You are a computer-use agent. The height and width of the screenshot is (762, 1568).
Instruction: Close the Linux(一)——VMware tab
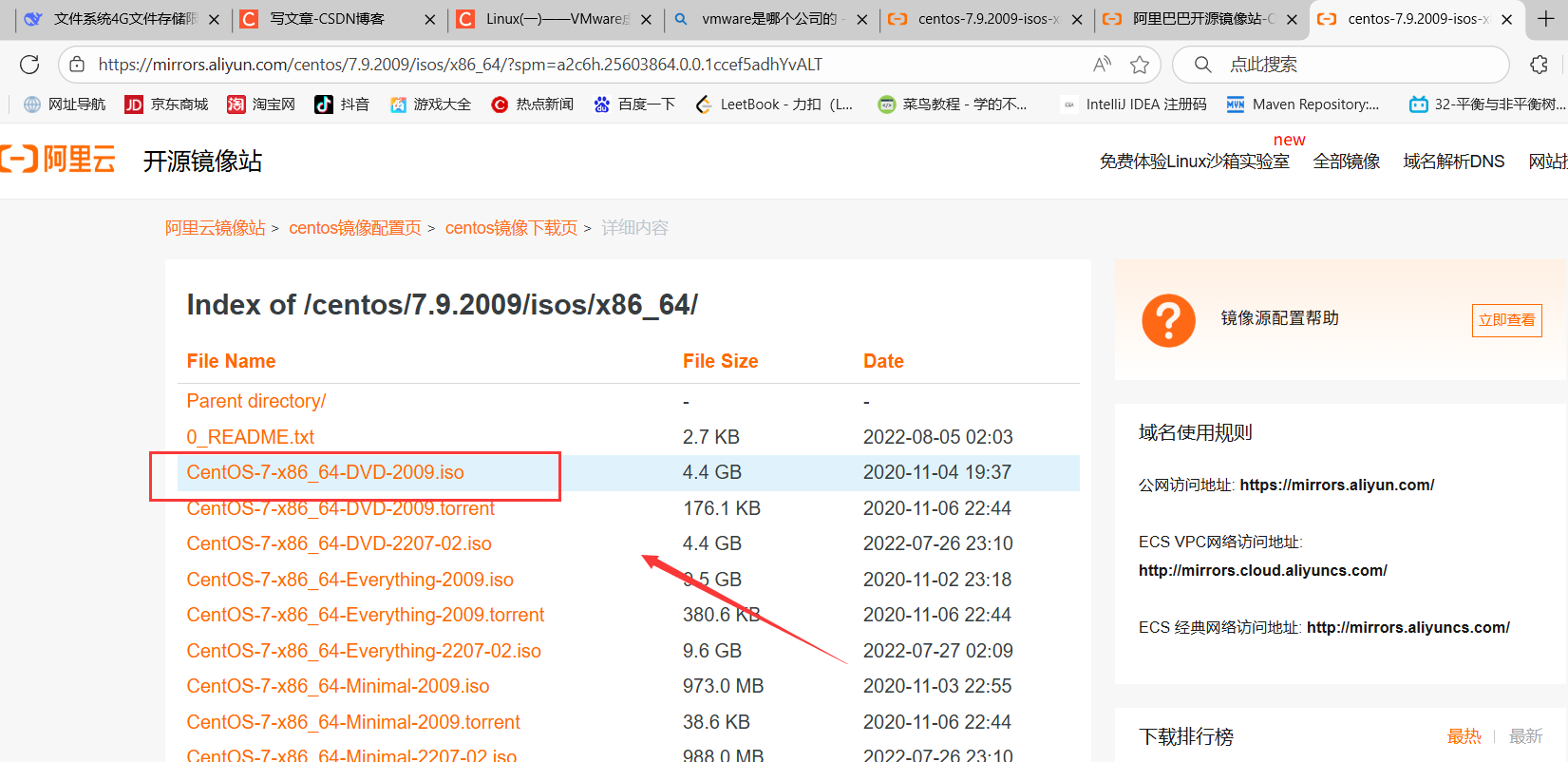coord(646,19)
